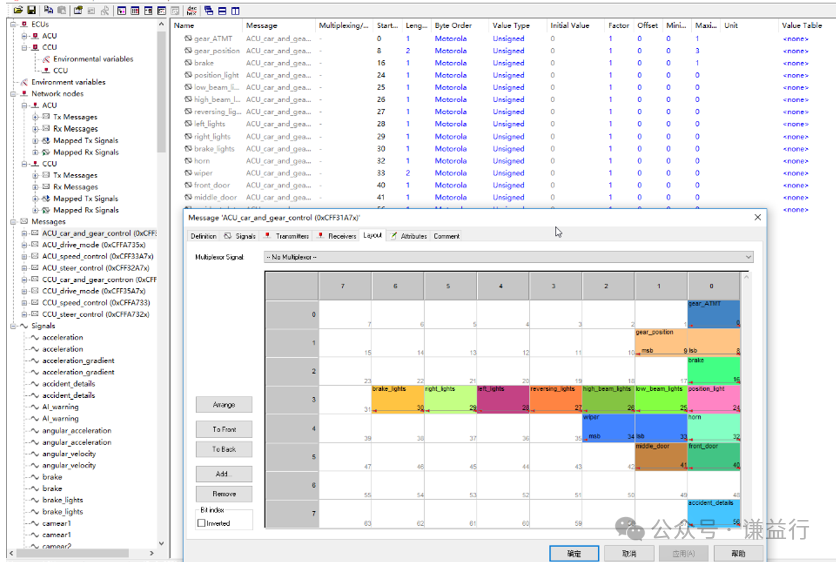Click the signal icon beside gear_ATMT row
836x562 pixels.
tap(188, 38)
